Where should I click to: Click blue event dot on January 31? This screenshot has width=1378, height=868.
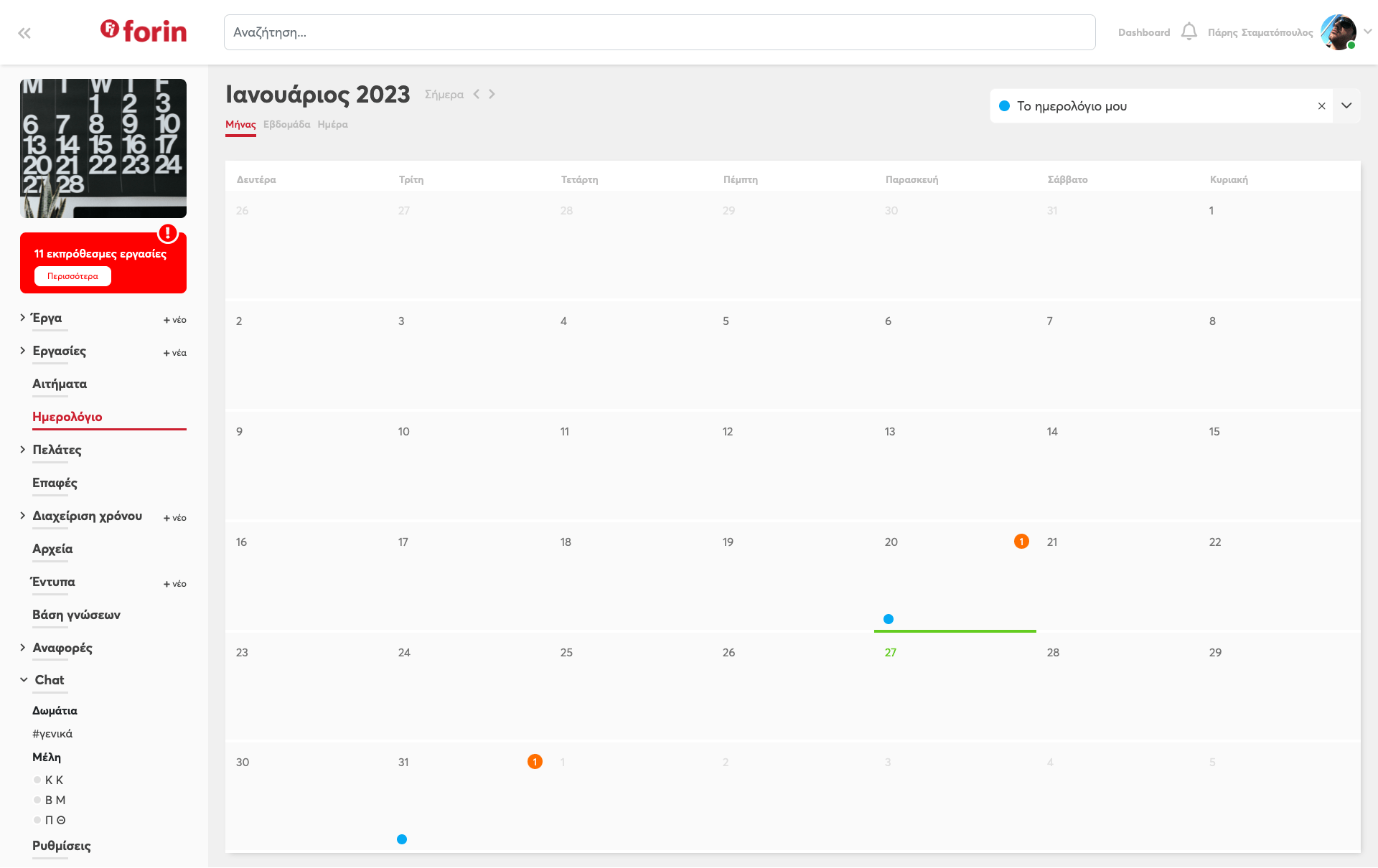tap(402, 839)
